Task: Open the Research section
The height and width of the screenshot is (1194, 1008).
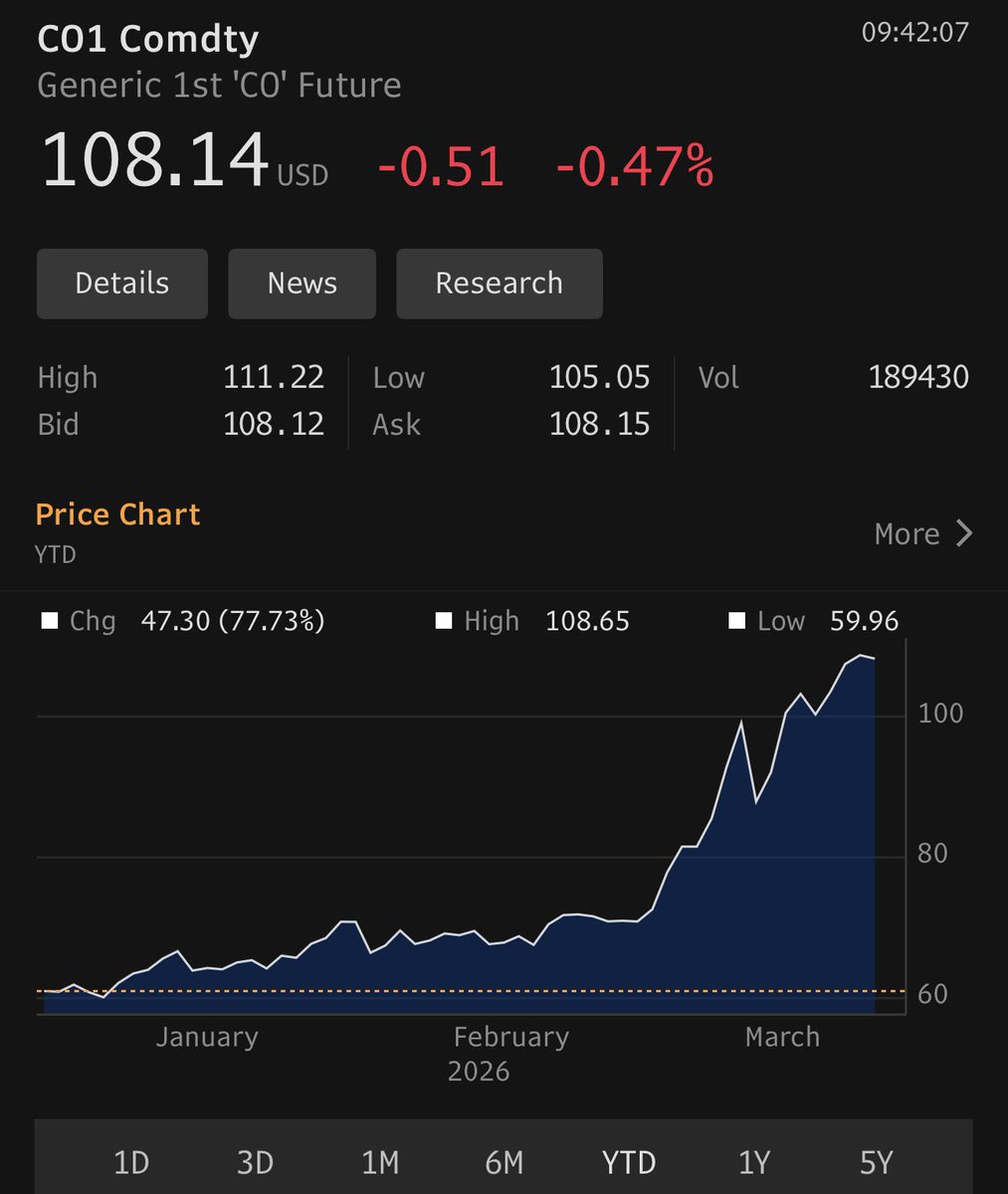Action: click(499, 284)
